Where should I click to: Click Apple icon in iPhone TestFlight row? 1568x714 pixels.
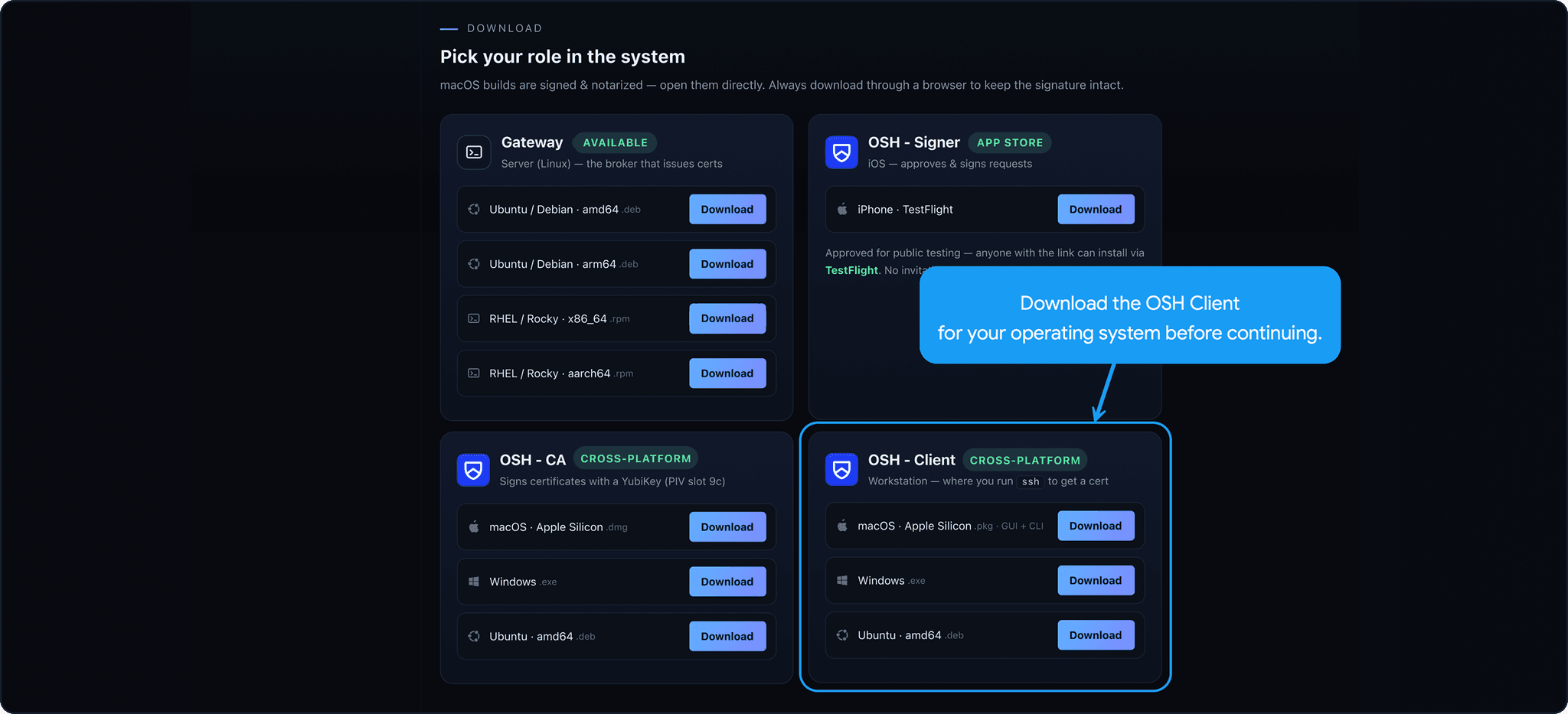click(842, 209)
